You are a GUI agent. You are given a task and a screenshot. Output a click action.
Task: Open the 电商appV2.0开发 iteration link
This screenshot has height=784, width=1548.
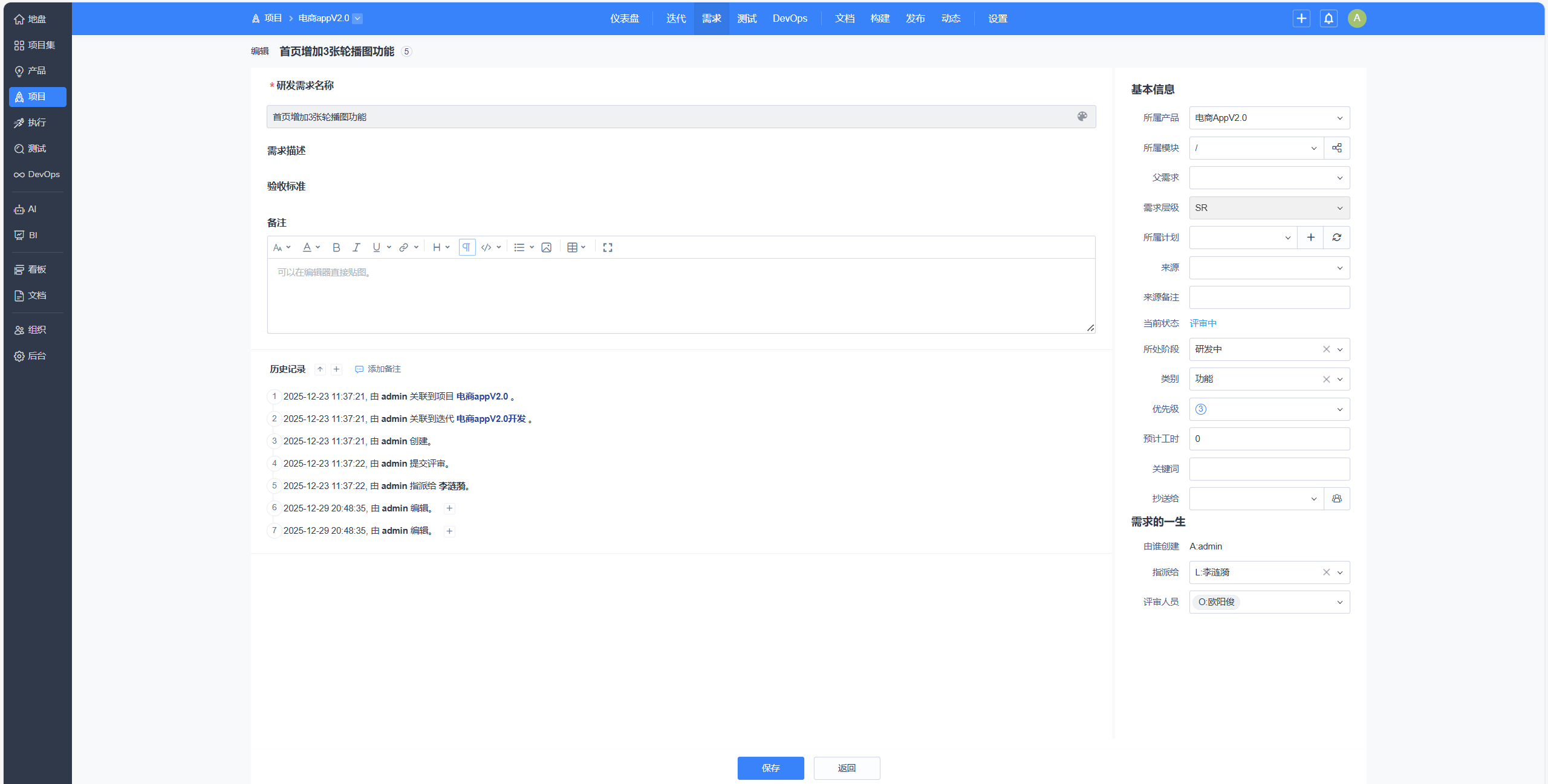[x=490, y=419]
